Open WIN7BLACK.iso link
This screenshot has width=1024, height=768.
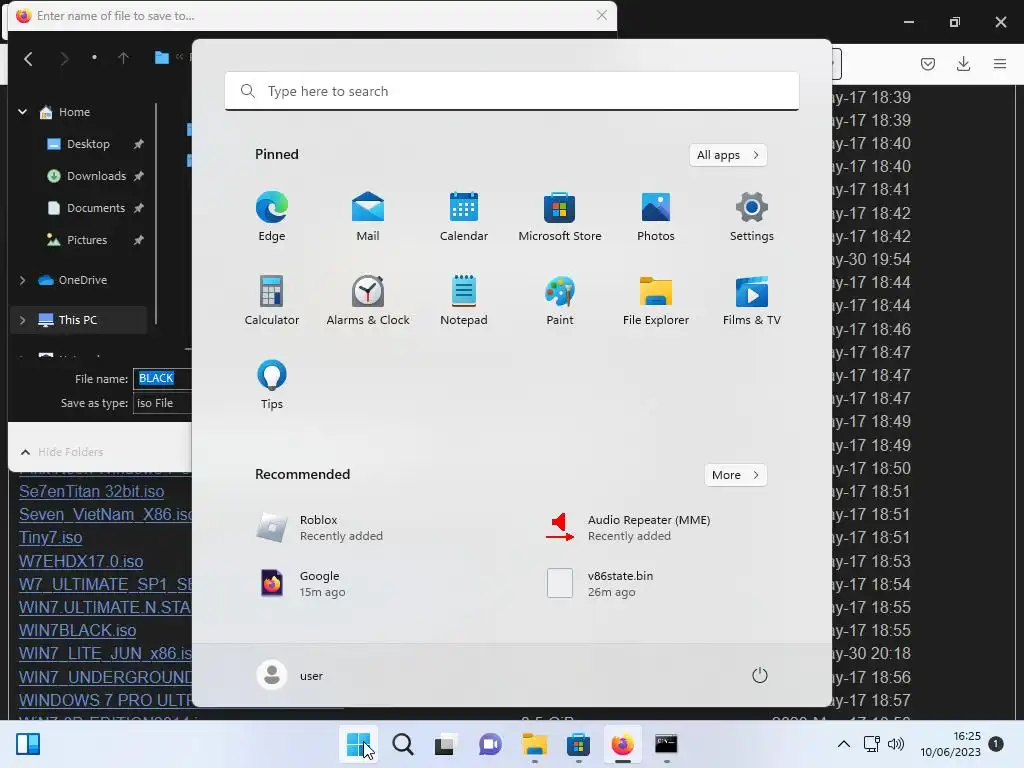click(77, 630)
